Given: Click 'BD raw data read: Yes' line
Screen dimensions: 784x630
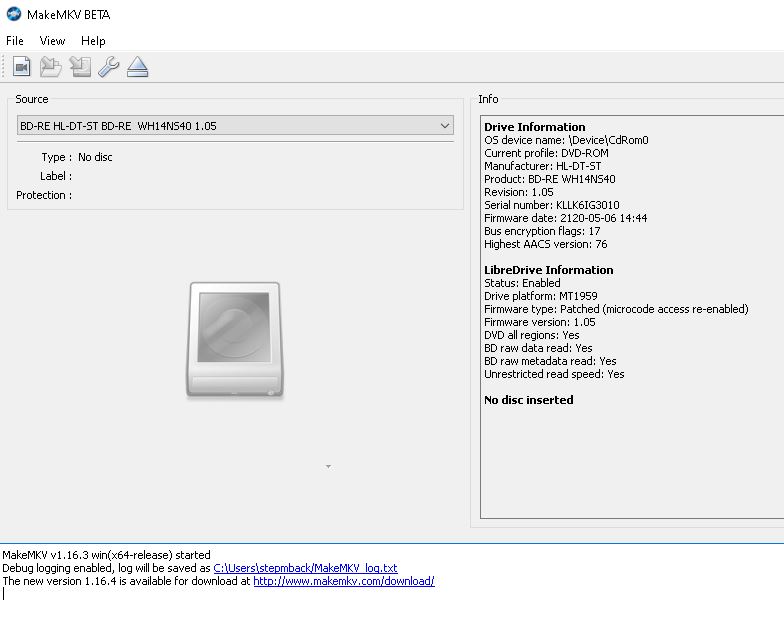Looking at the screenshot, I should pos(538,348).
